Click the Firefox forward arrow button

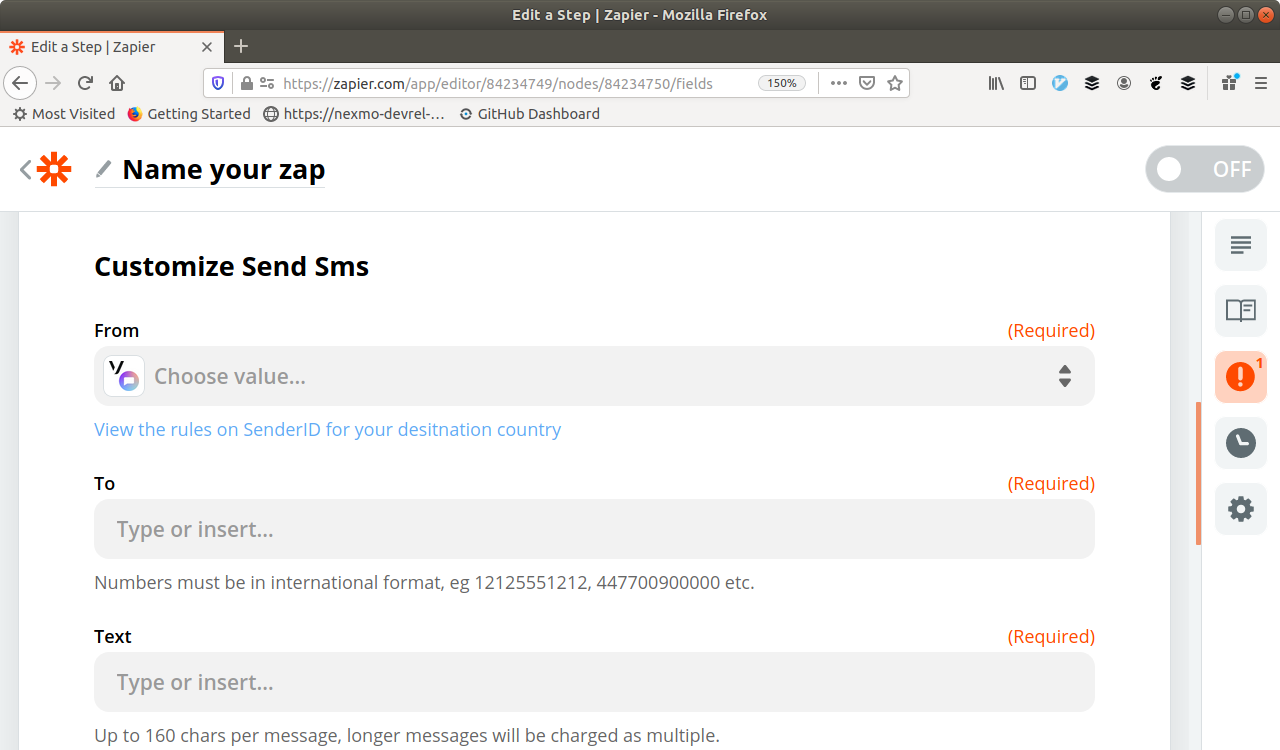click(53, 83)
